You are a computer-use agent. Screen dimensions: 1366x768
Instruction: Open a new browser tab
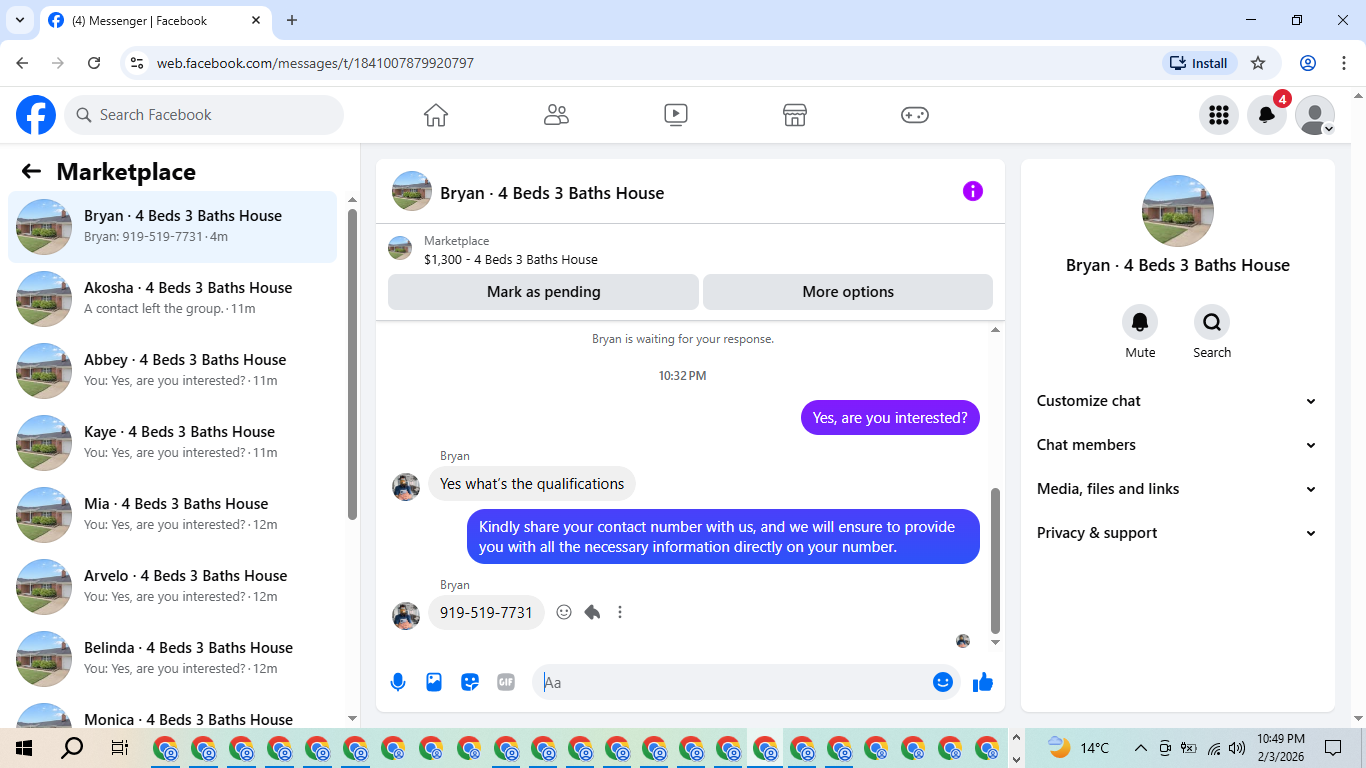point(292,20)
